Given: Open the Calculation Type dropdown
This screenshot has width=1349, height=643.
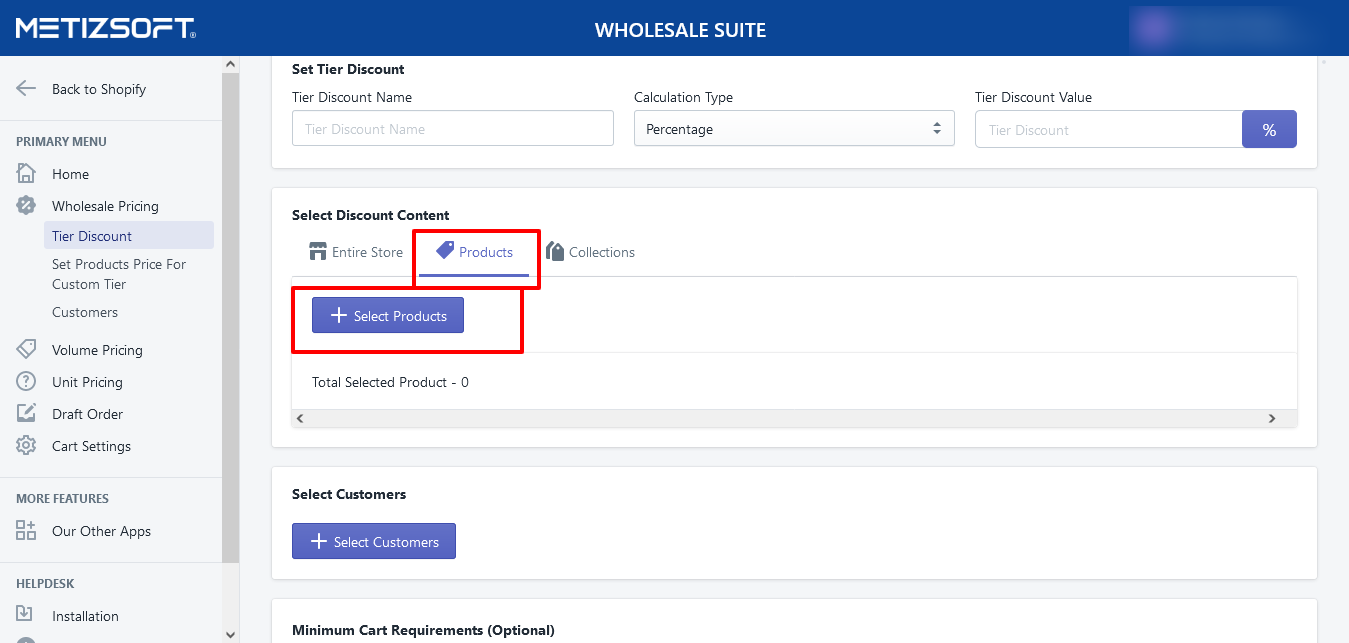Looking at the screenshot, I should click(x=794, y=129).
